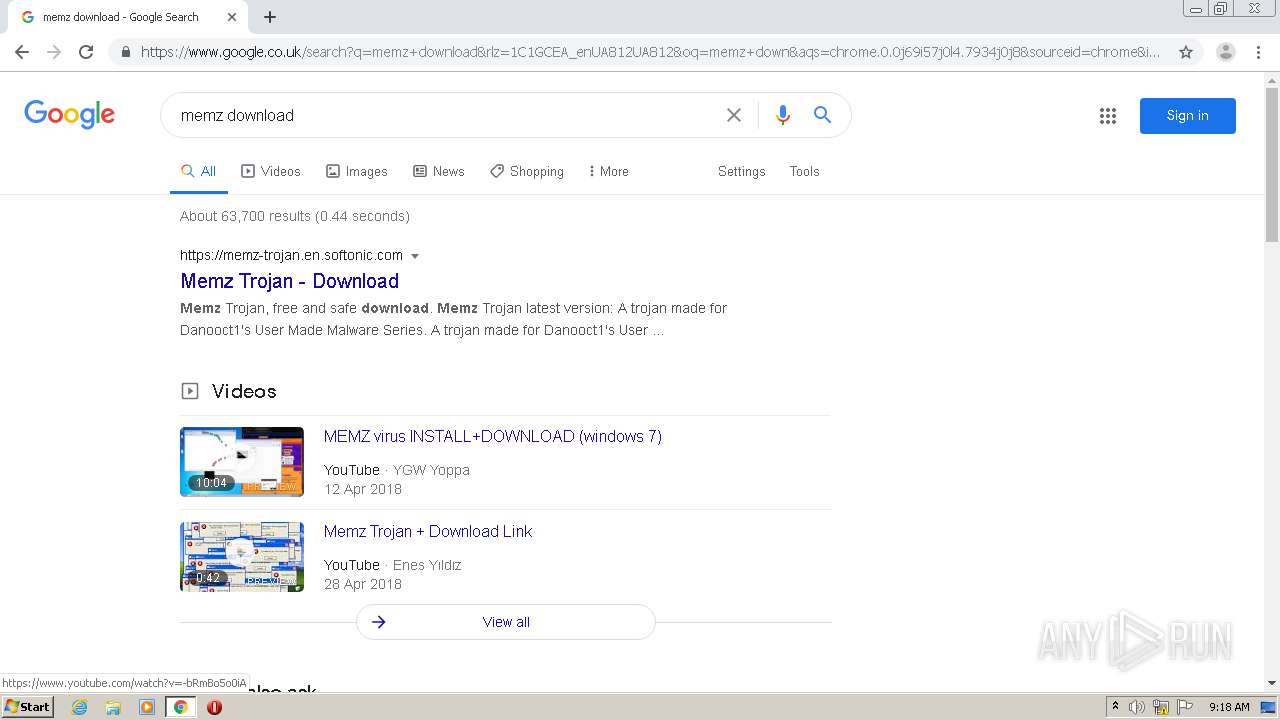Click the scrollbar down arrow
Image resolution: width=1280 pixels, height=720 pixels.
(1272, 683)
